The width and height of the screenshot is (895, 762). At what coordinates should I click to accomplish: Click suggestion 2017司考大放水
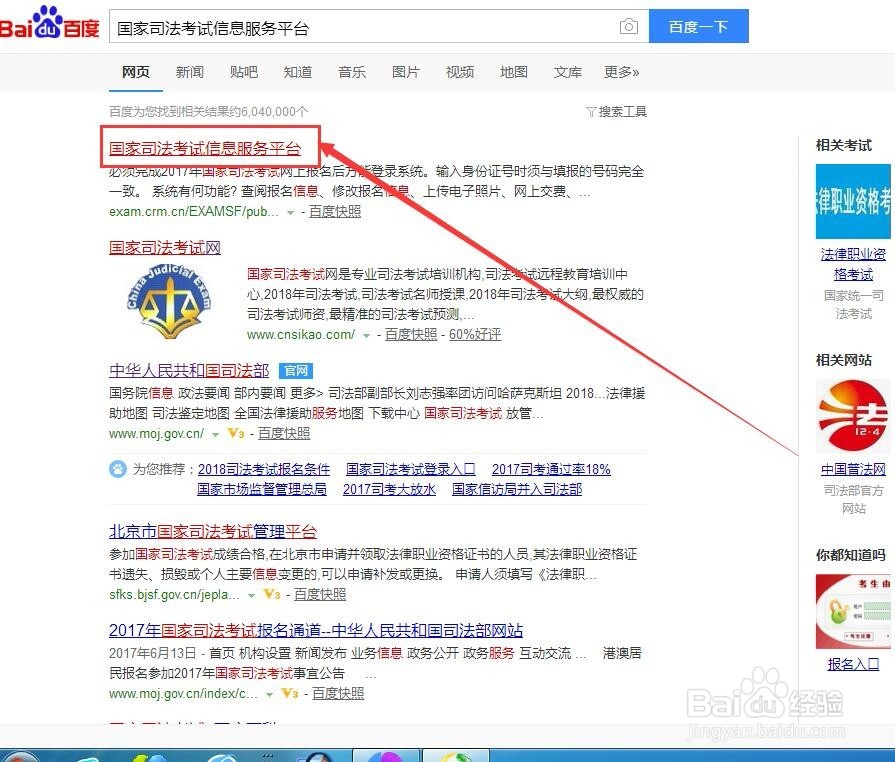point(389,489)
